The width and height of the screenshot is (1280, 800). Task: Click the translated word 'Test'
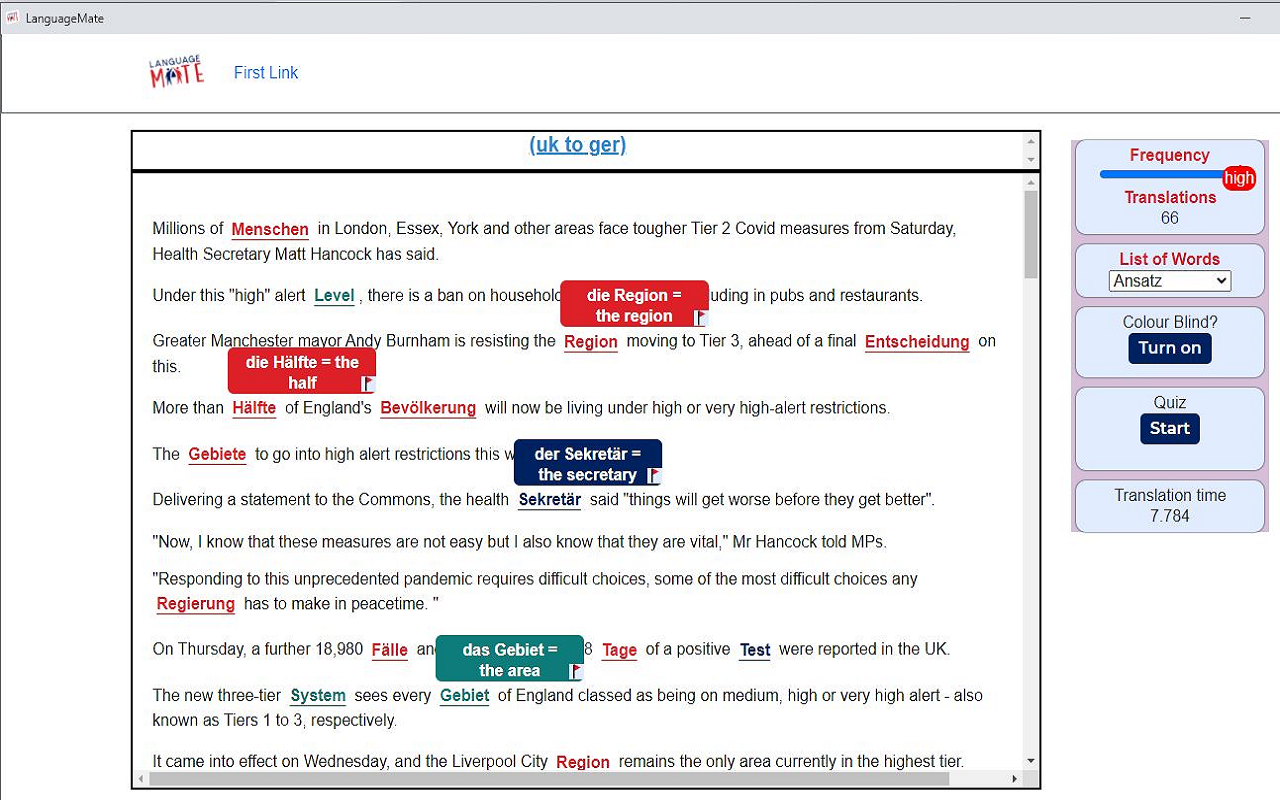click(x=755, y=650)
